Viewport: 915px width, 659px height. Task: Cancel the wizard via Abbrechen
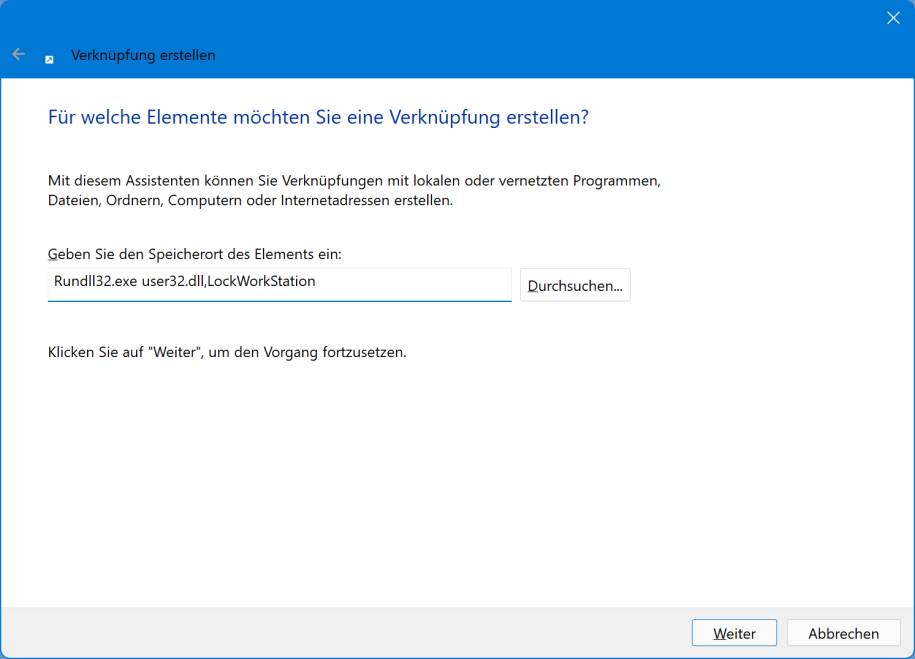click(843, 633)
